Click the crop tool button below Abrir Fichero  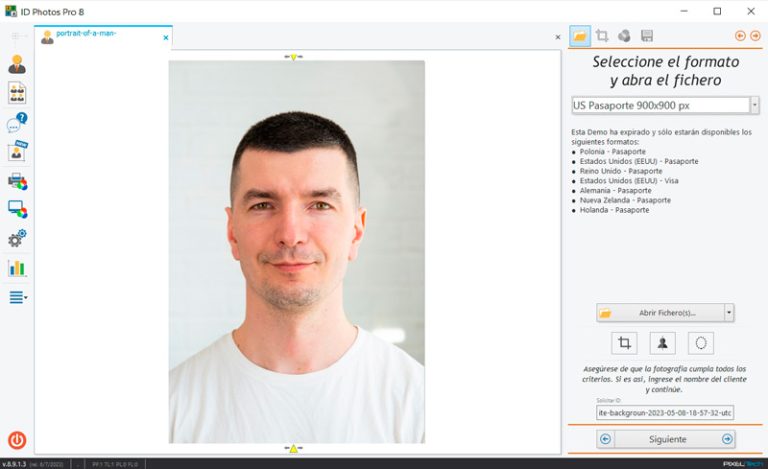click(x=624, y=343)
